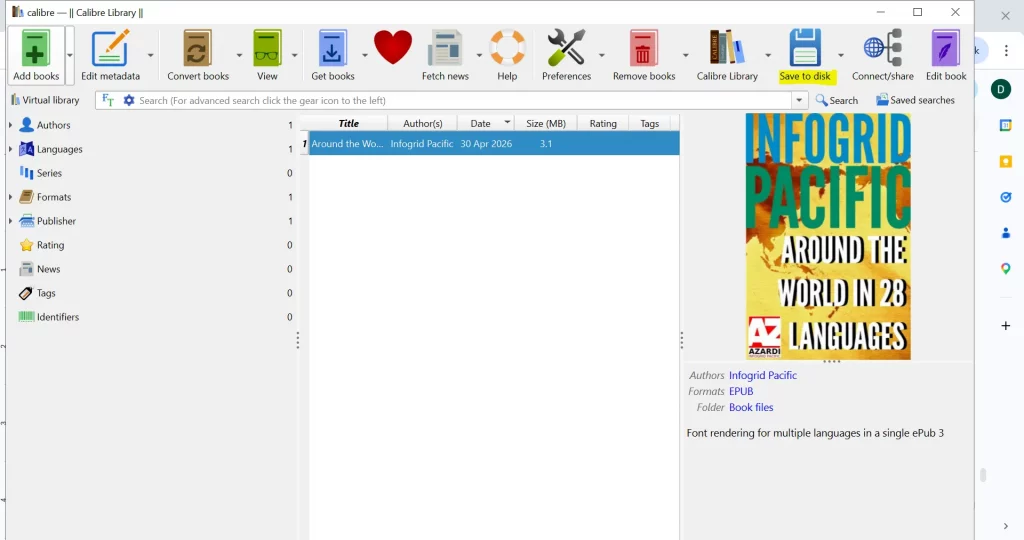
Task: Sort by Size (MB) column header
Action: [546, 123]
